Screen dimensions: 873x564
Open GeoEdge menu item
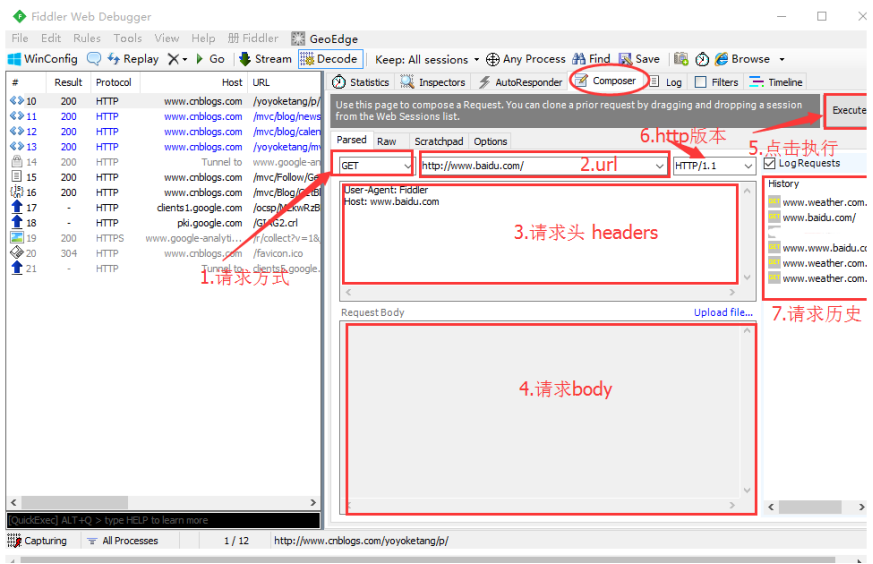325,38
